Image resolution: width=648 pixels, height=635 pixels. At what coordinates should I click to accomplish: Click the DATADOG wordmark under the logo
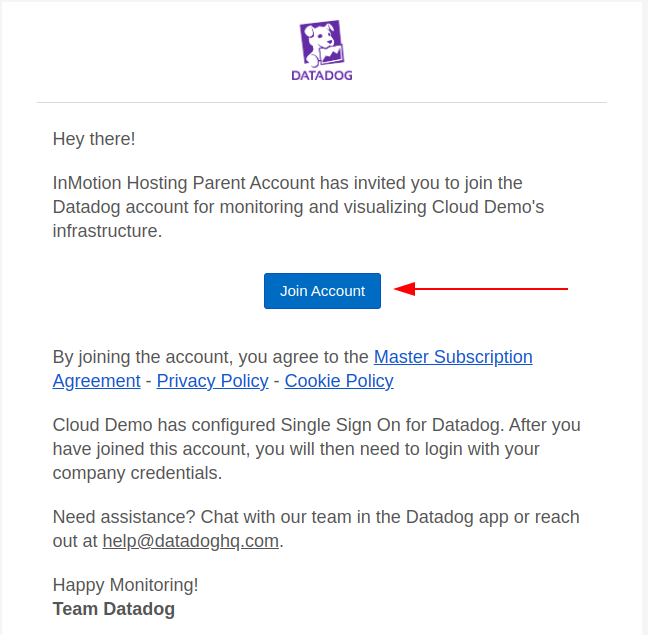click(x=322, y=75)
